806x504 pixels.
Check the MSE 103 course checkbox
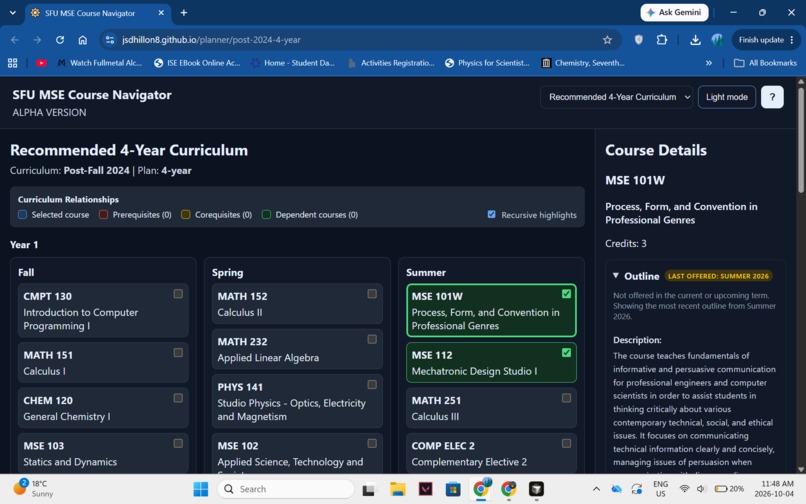click(178, 443)
